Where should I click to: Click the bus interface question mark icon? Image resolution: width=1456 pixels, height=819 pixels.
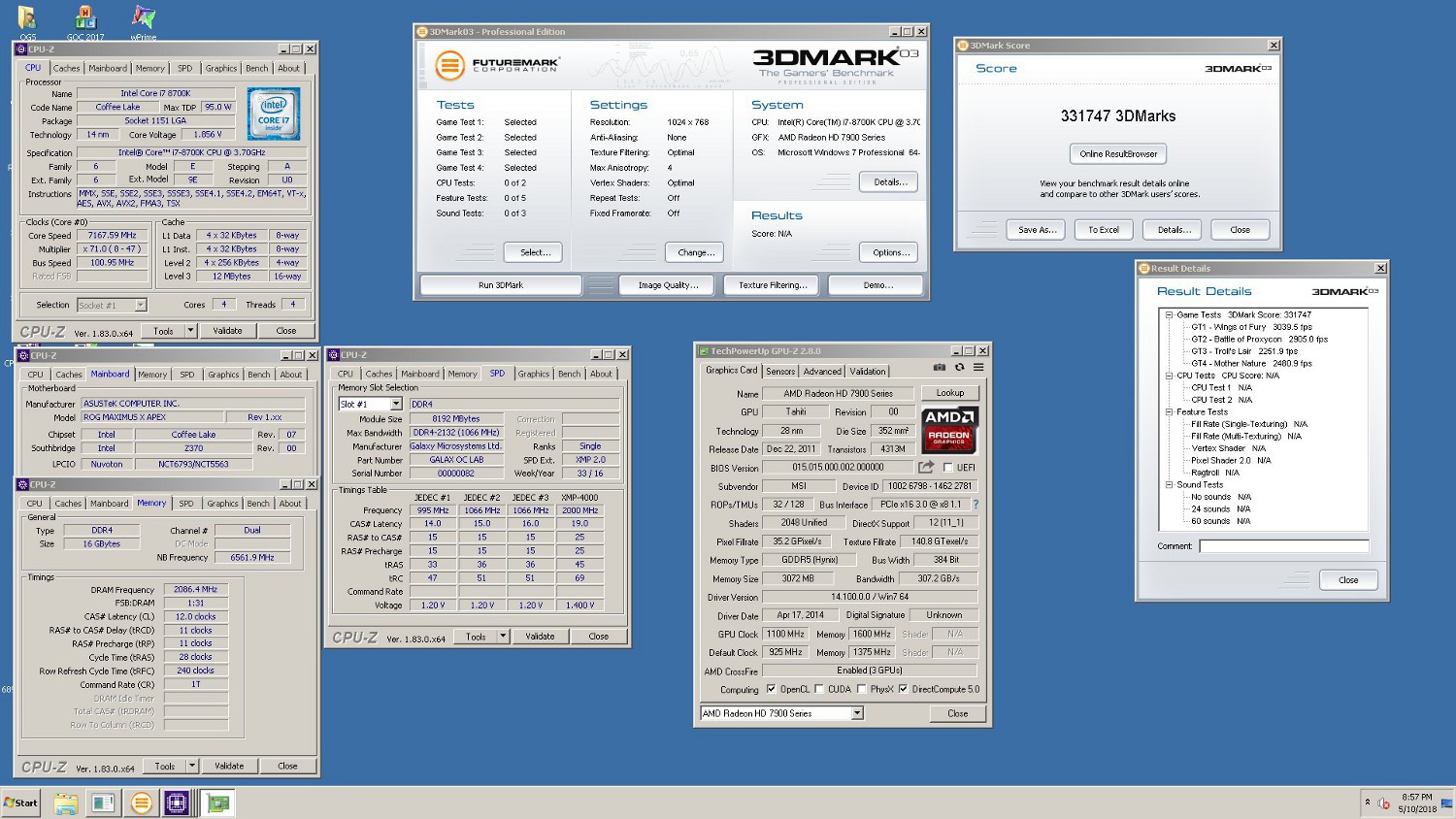(x=976, y=505)
